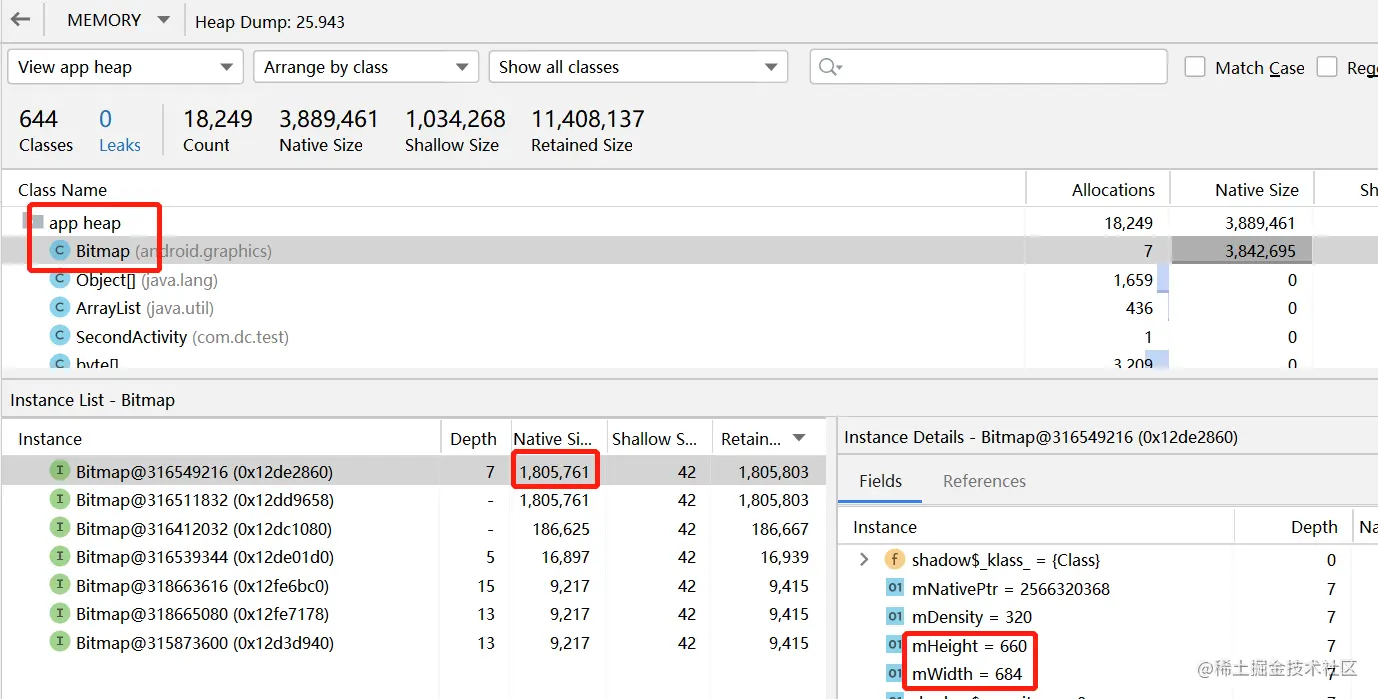Select instance Bitmap@318665080
Screen dimensions: 1378x699
(x=414, y=614)
